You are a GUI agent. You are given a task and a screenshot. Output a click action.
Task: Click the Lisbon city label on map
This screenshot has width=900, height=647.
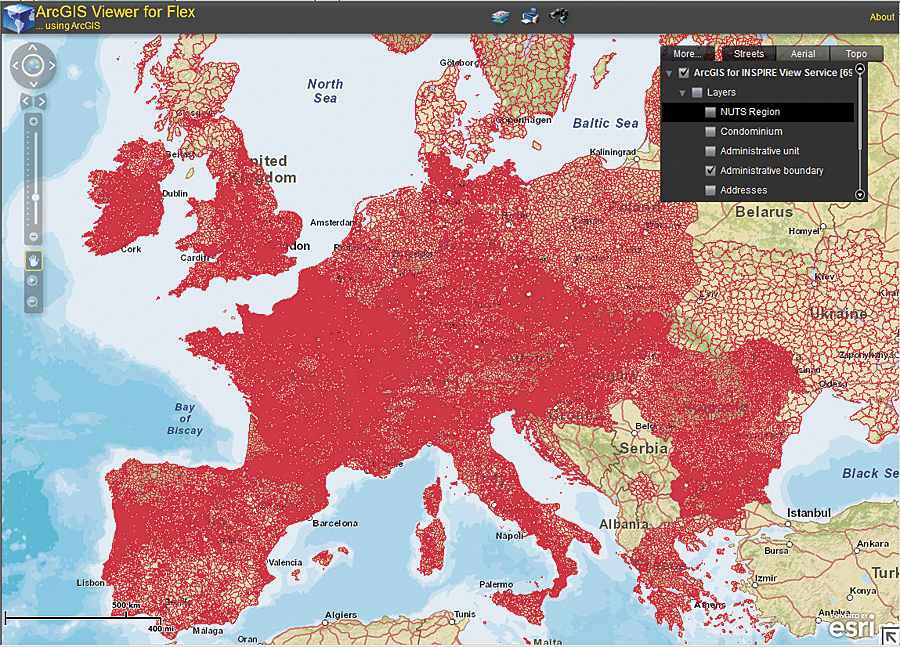tap(91, 583)
